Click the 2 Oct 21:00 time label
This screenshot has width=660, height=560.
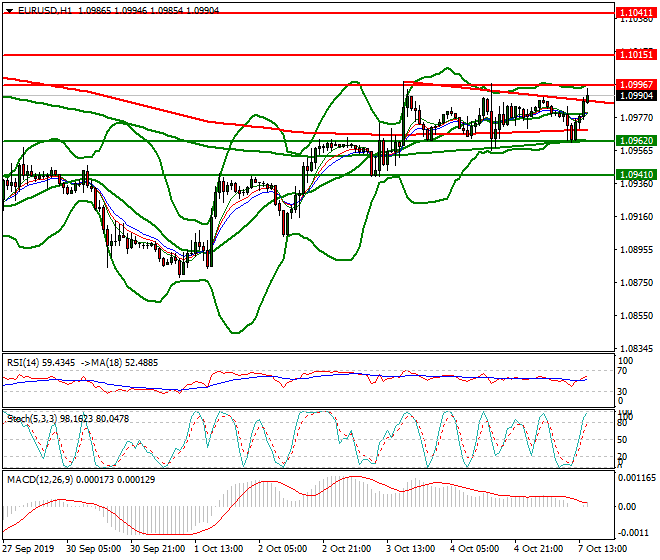coord(346,549)
